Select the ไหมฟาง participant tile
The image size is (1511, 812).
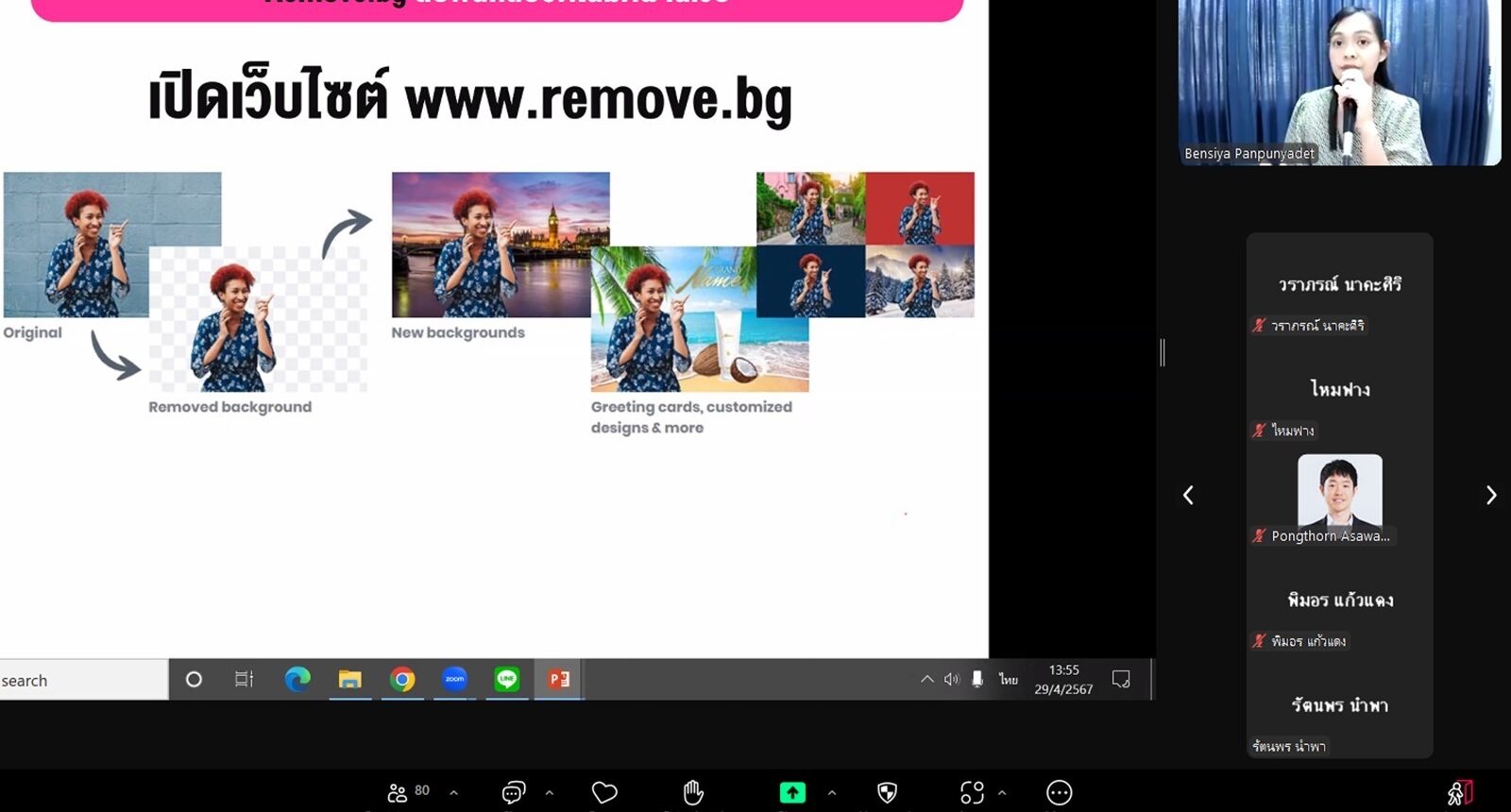[1339, 389]
